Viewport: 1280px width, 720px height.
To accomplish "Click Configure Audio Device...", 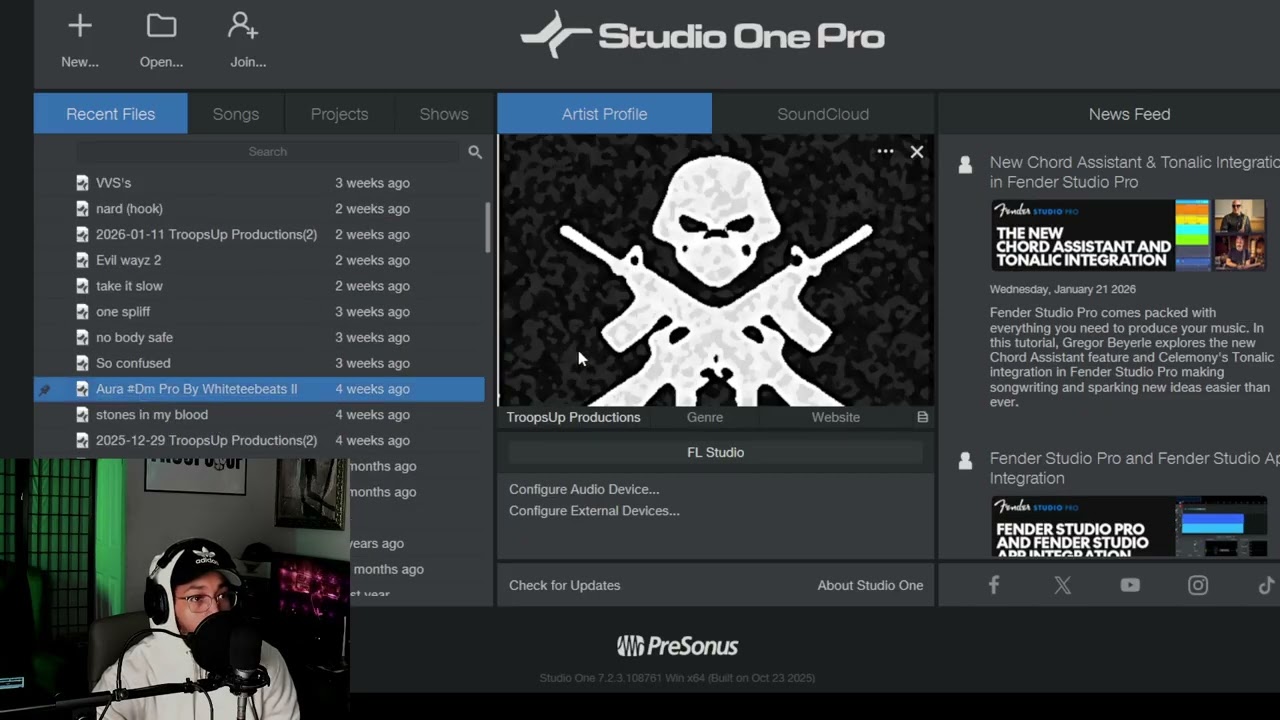I will pos(584,489).
